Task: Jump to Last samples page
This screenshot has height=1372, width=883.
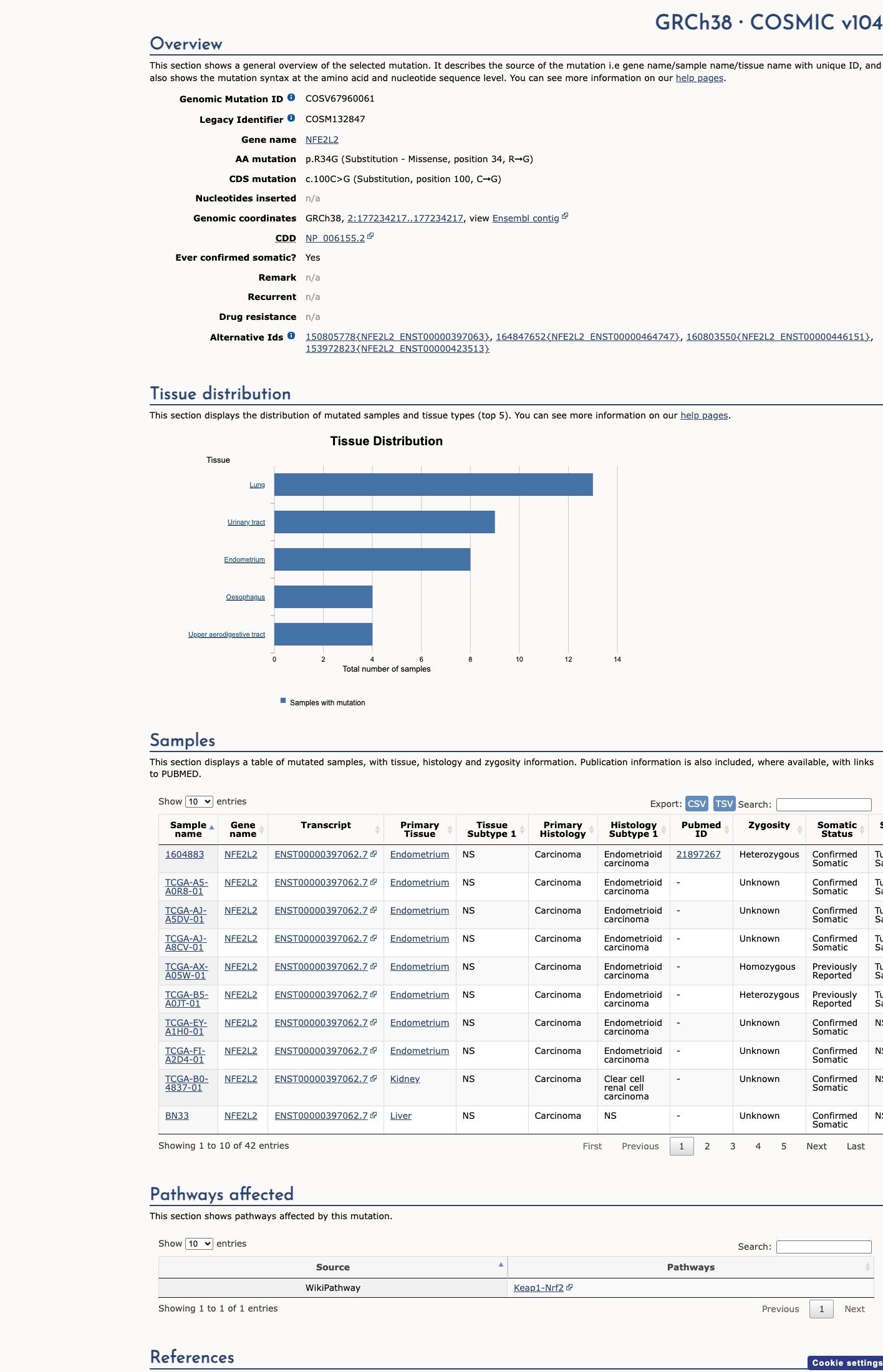Action: (856, 1146)
